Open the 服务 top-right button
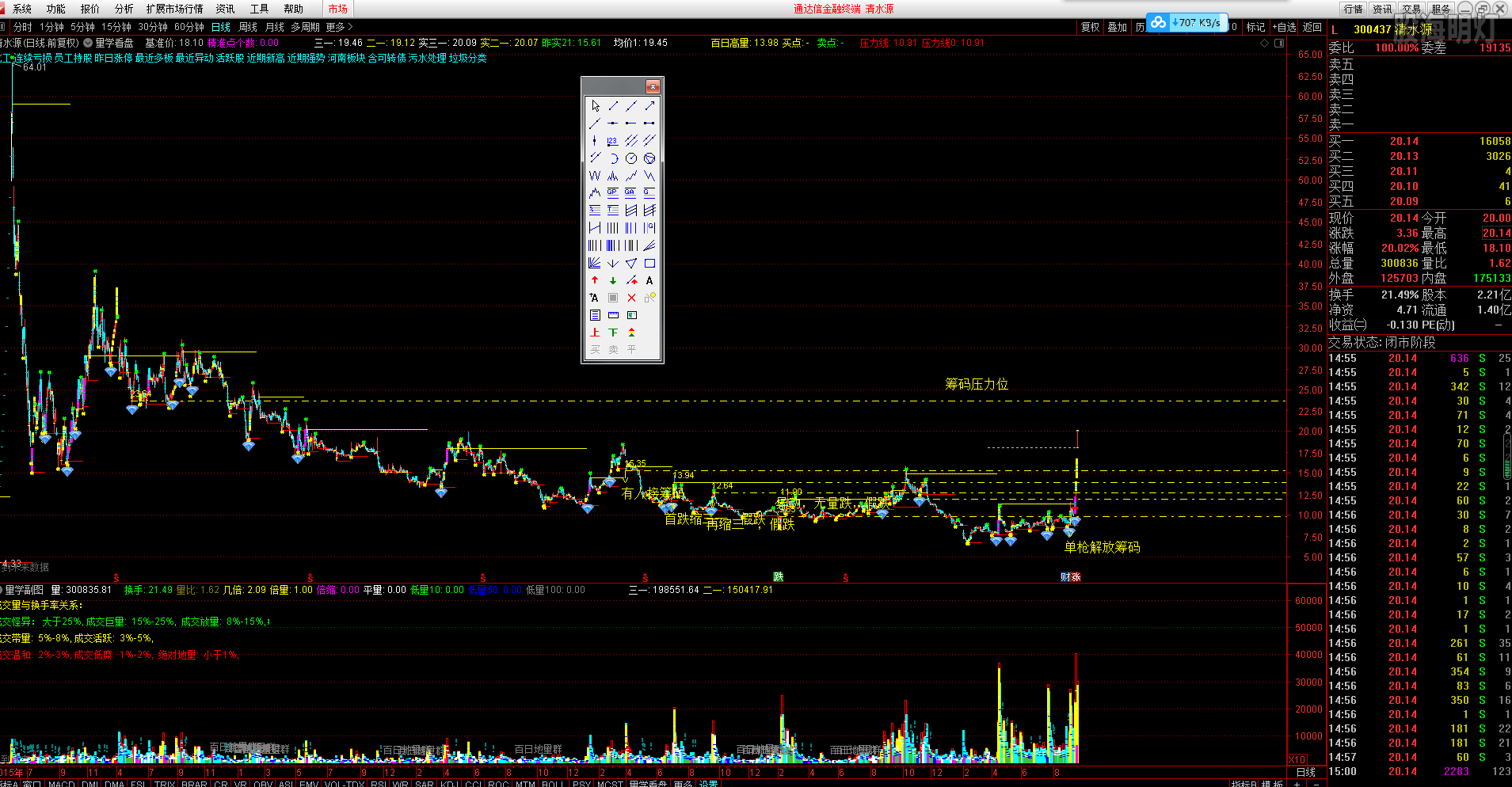 pos(1442,9)
